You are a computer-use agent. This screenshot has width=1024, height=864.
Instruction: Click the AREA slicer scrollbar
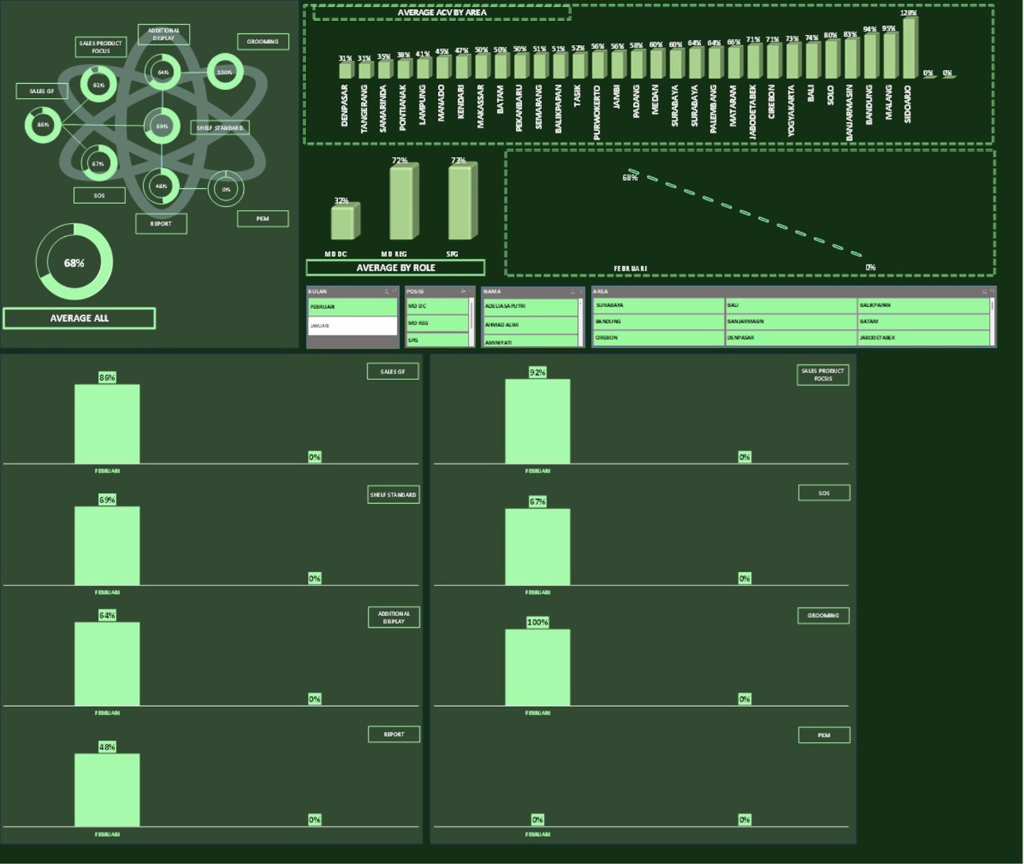[993, 321]
